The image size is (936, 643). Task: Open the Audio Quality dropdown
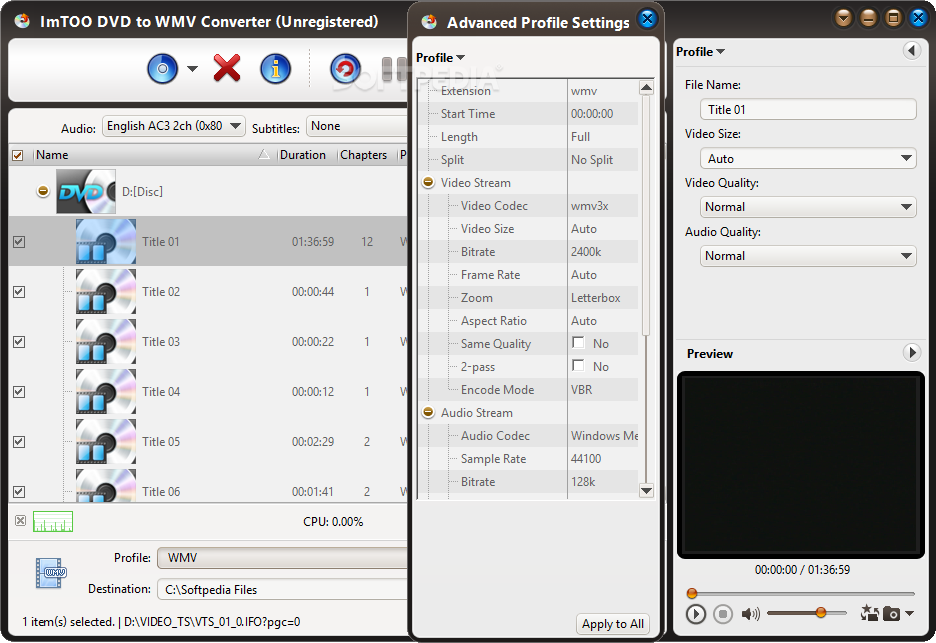pyautogui.click(x=808, y=256)
